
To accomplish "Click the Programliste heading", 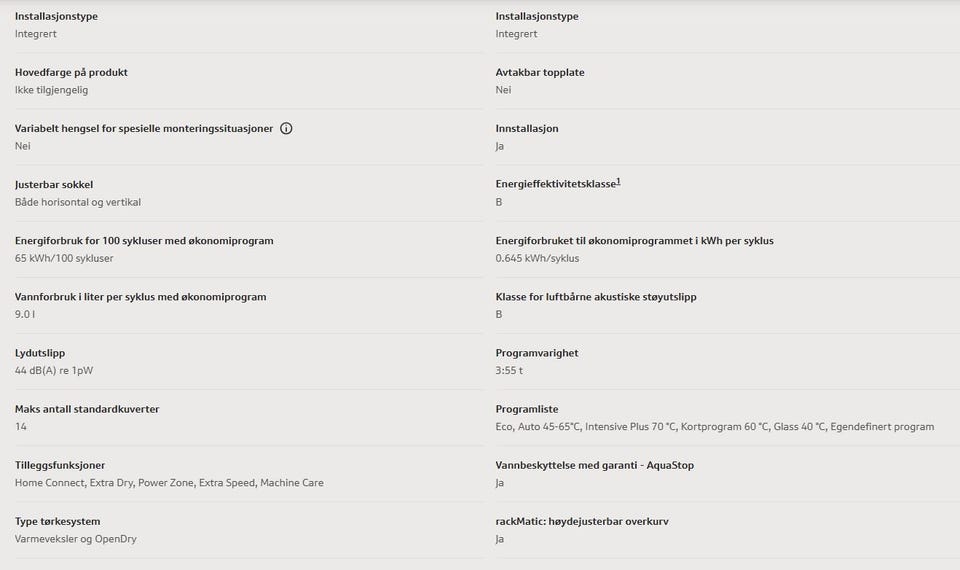I will [x=526, y=409].
